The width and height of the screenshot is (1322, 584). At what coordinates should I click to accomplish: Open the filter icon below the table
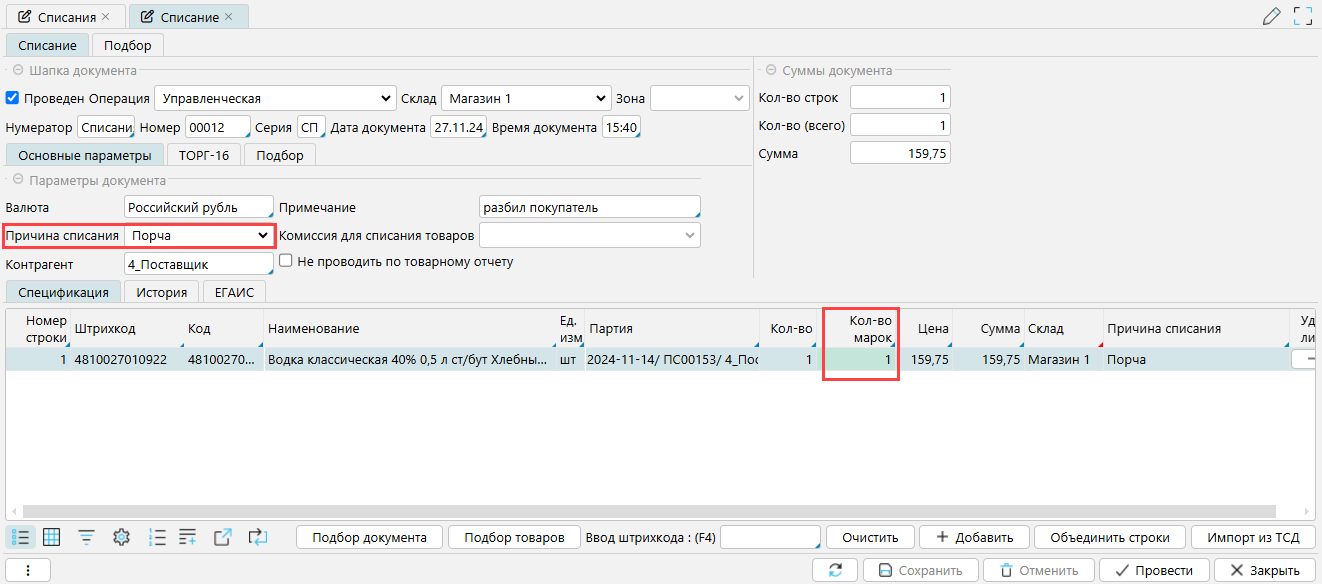click(87, 537)
